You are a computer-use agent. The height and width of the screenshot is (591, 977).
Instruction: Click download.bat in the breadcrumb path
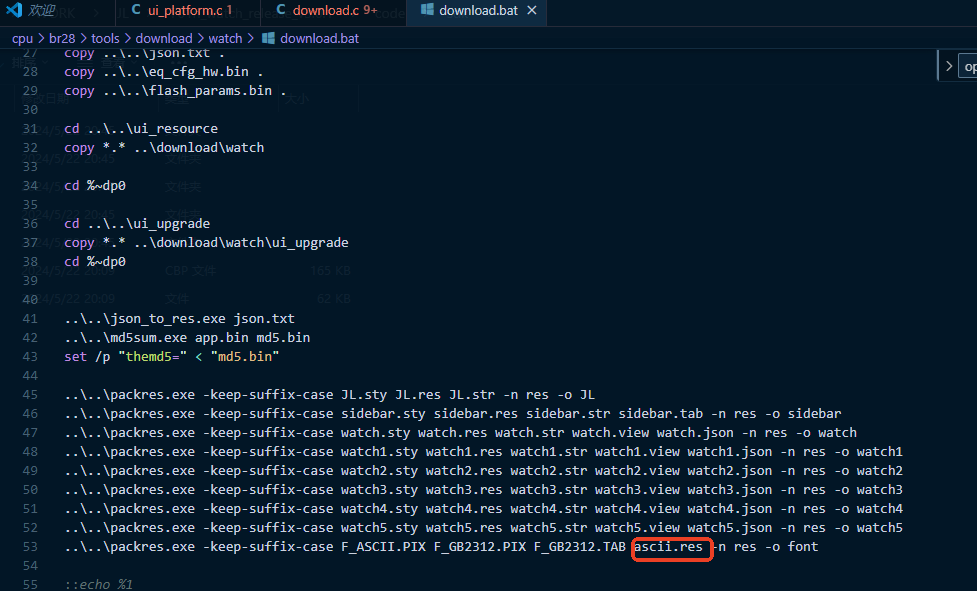319,39
